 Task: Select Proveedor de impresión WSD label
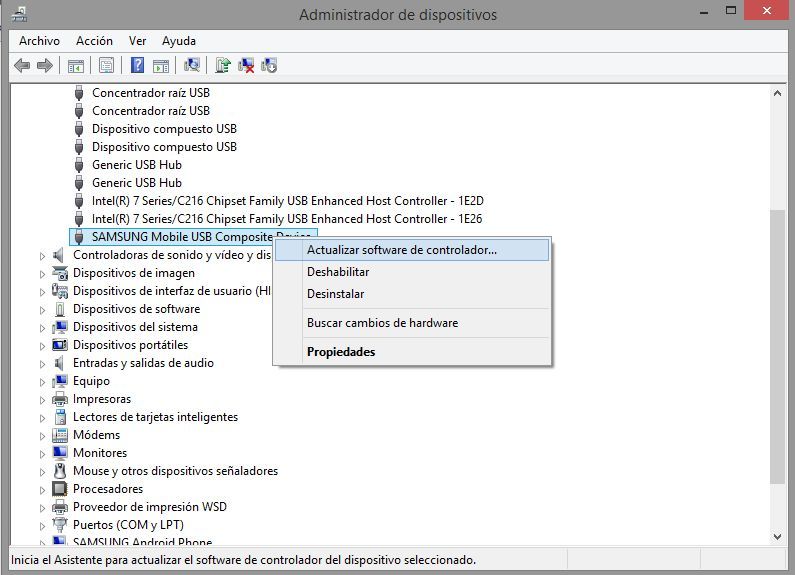point(150,507)
